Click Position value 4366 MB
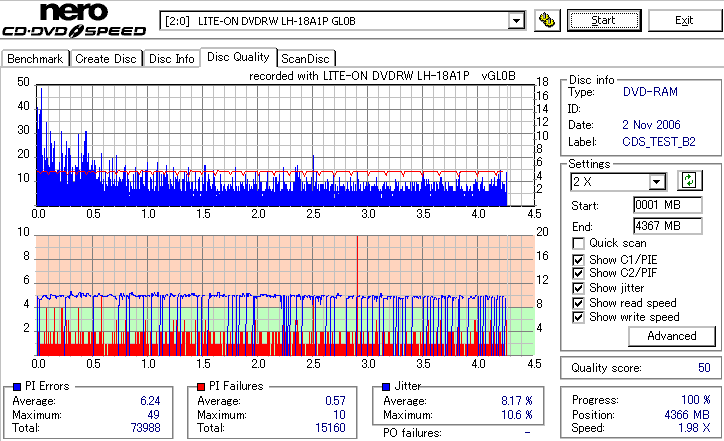Viewport: 724px width, 441px height. [x=687, y=415]
